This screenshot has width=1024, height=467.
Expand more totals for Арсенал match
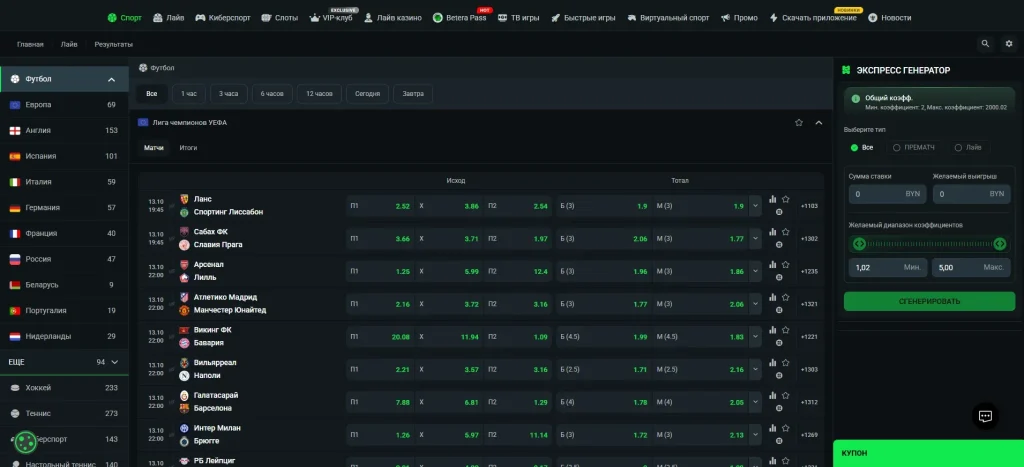756,271
